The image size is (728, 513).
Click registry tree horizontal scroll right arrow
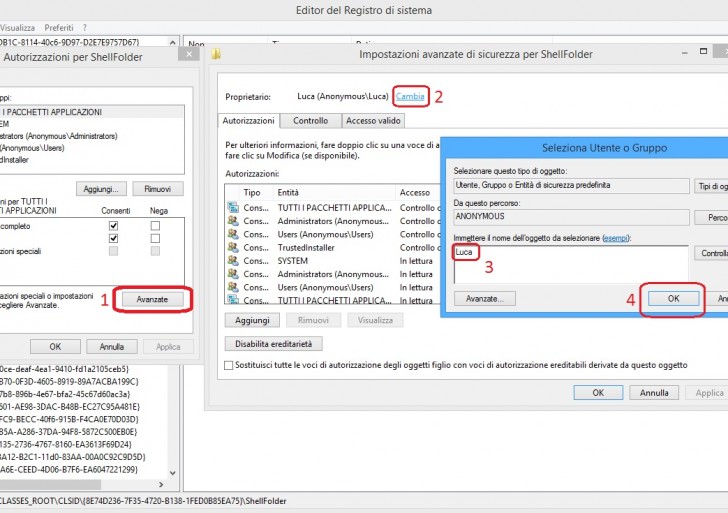(161, 484)
